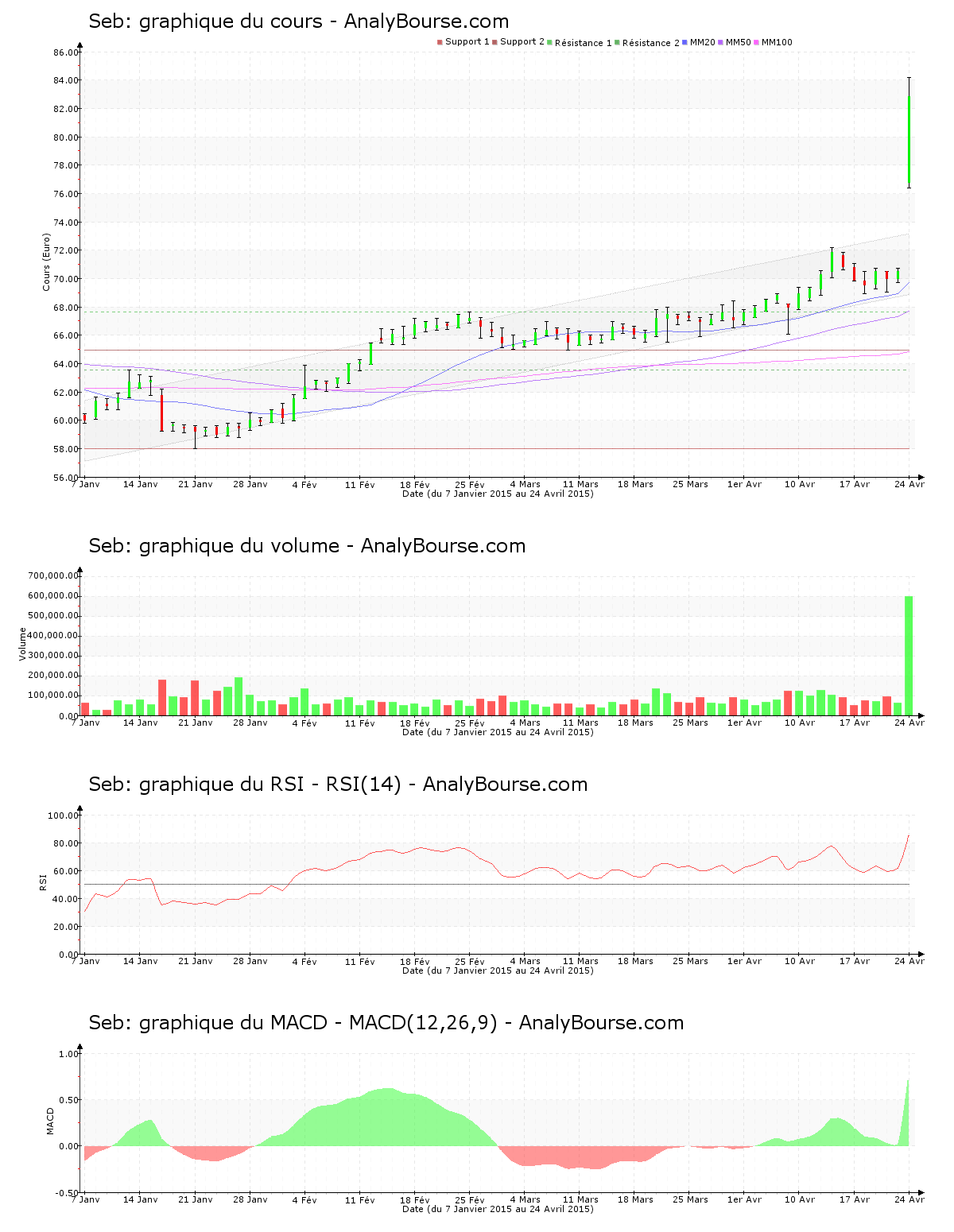954x1232 pixels.
Task: Click the '70.00' price axis label
Action: click(x=66, y=279)
